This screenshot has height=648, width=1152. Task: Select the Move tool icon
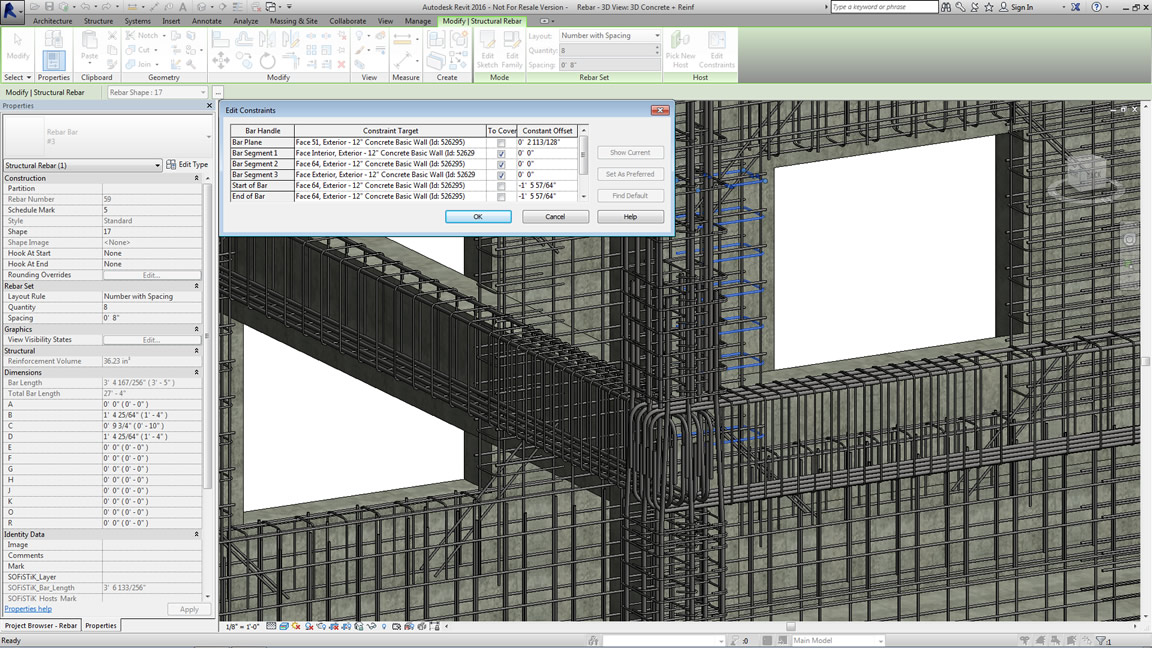point(220,61)
